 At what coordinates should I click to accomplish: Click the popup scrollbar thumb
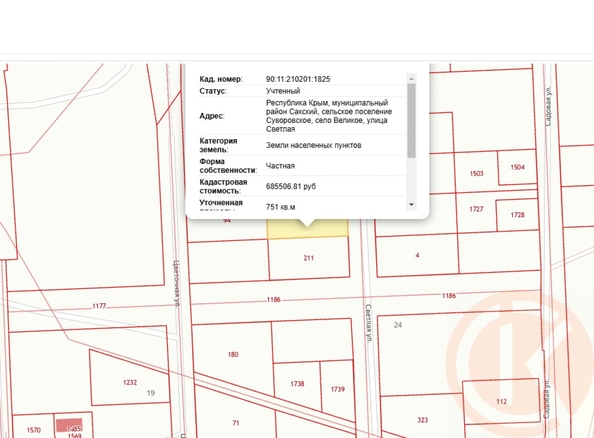click(x=411, y=120)
